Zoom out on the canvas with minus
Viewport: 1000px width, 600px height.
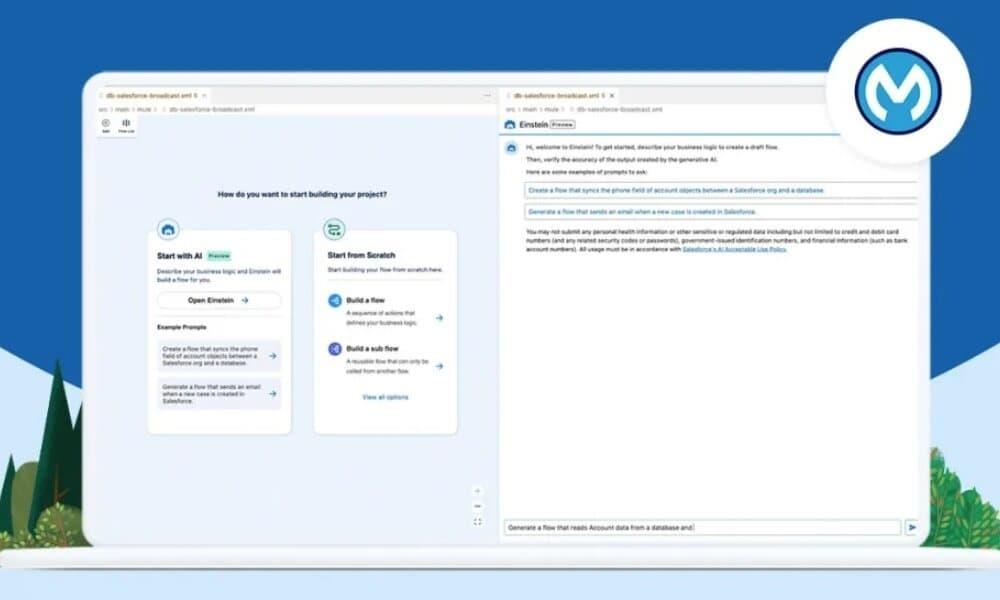tap(478, 506)
